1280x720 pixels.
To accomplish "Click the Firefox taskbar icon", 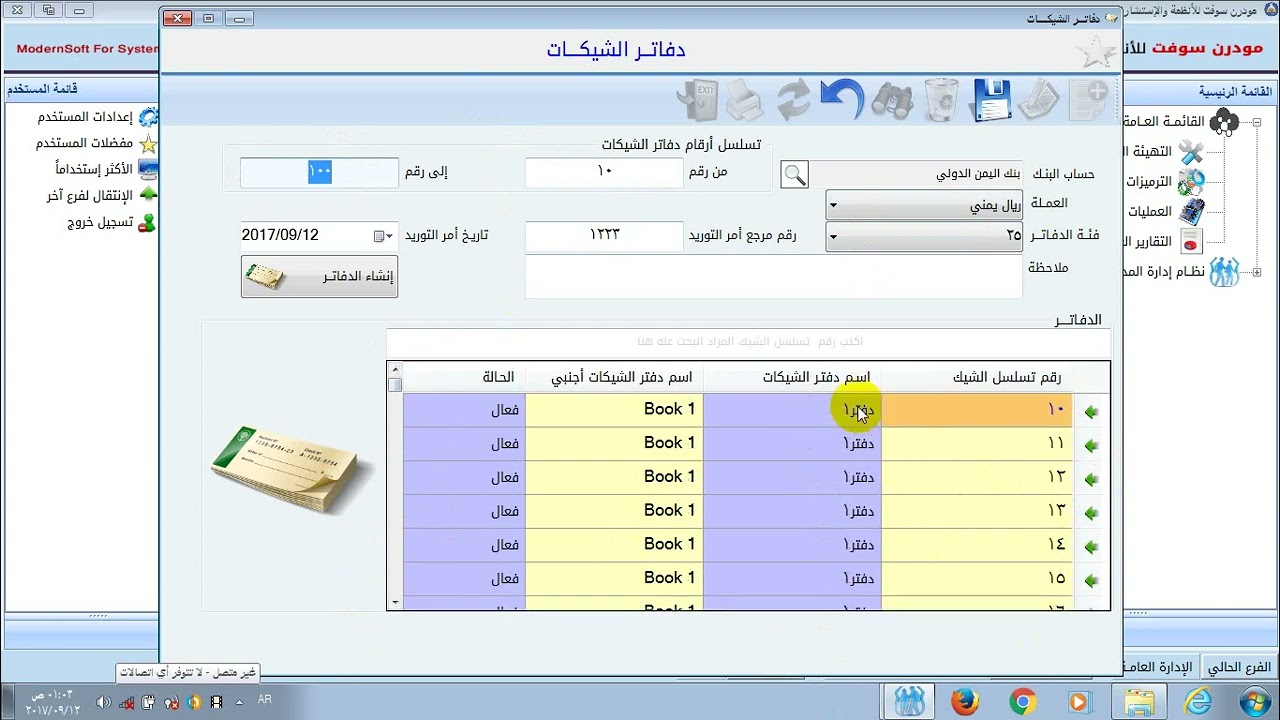I will [x=965, y=702].
